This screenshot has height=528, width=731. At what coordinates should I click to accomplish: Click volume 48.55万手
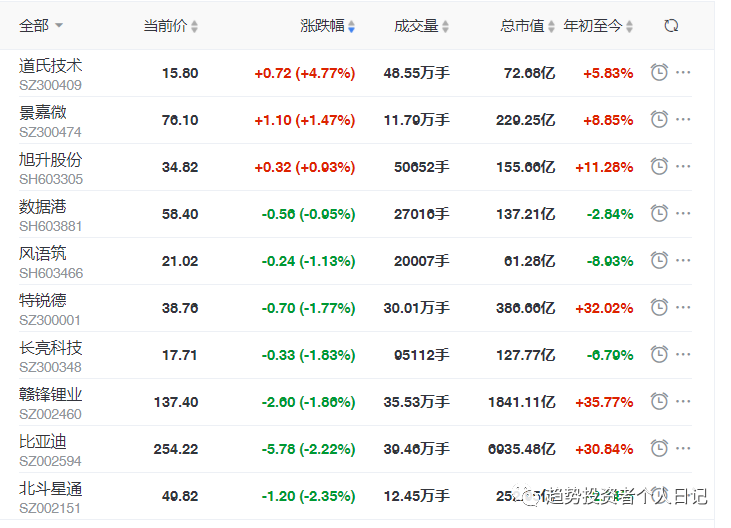pyautogui.click(x=416, y=73)
